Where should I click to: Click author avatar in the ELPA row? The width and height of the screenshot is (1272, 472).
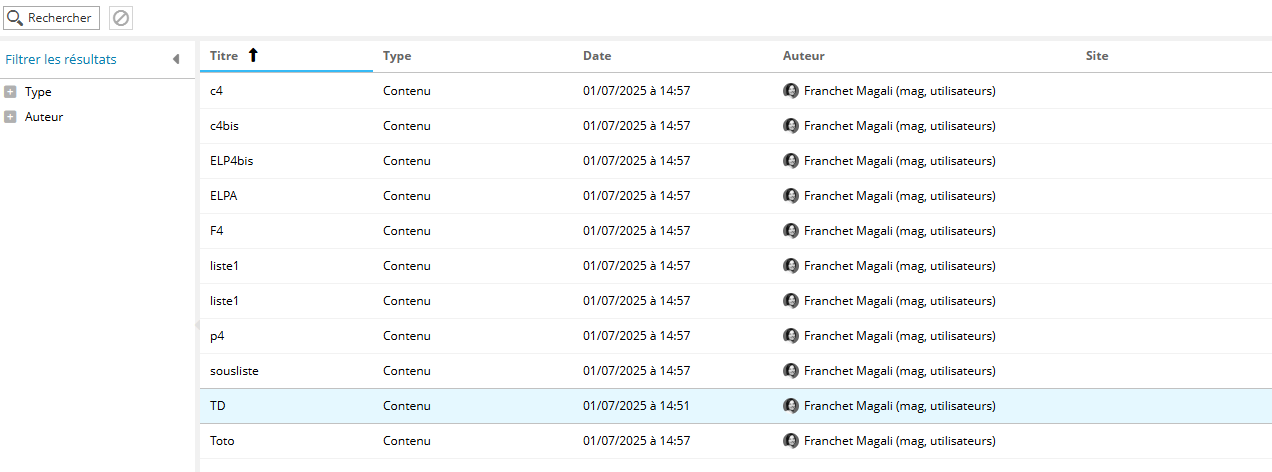(x=791, y=196)
